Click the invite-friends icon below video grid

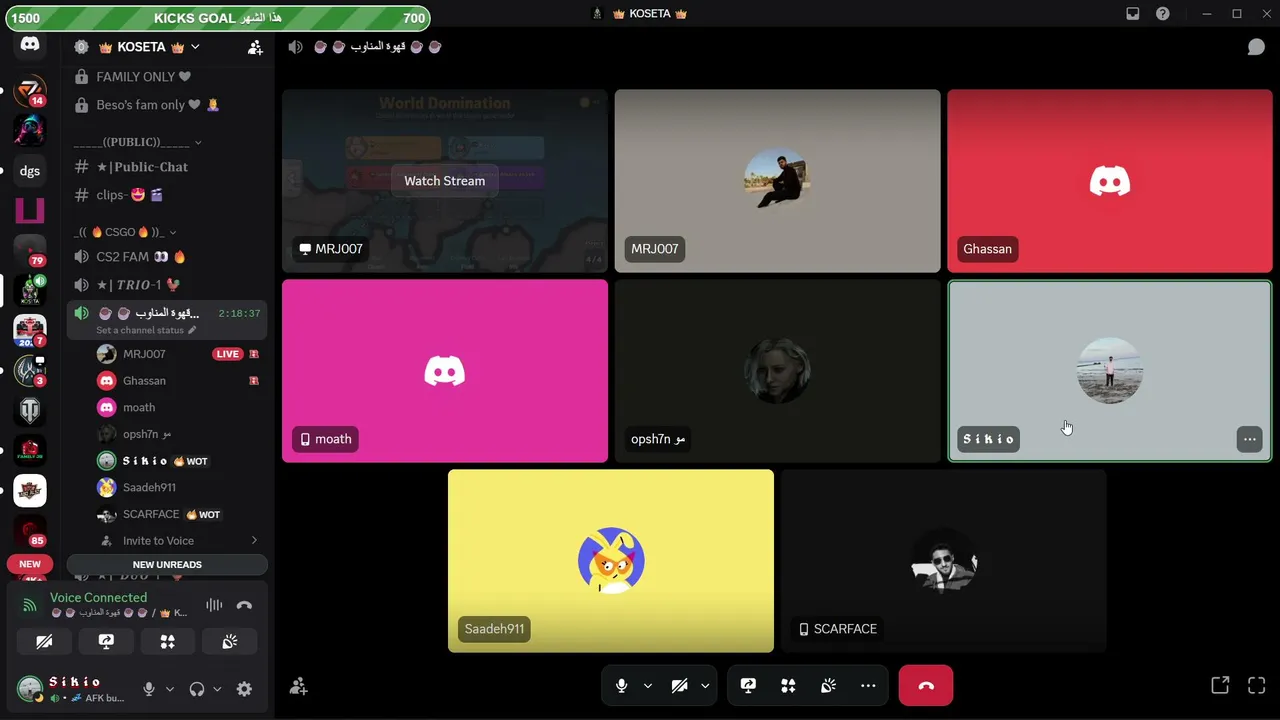point(298,686)
